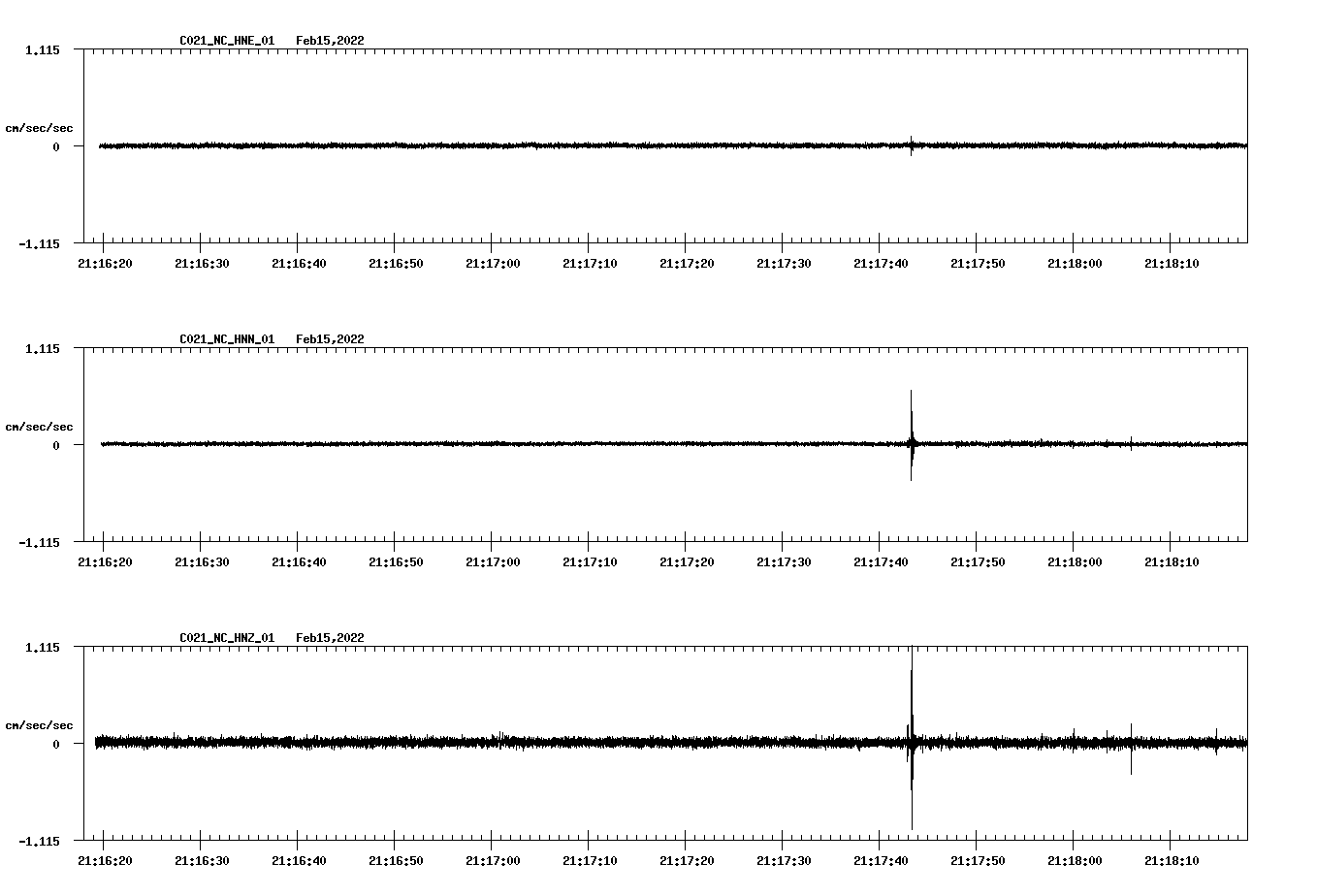The width and height of the screenshot is (1317, 896).
Task: Click the 21:18:00 time label under HNE plot
Action: (x=1075, y=264)
